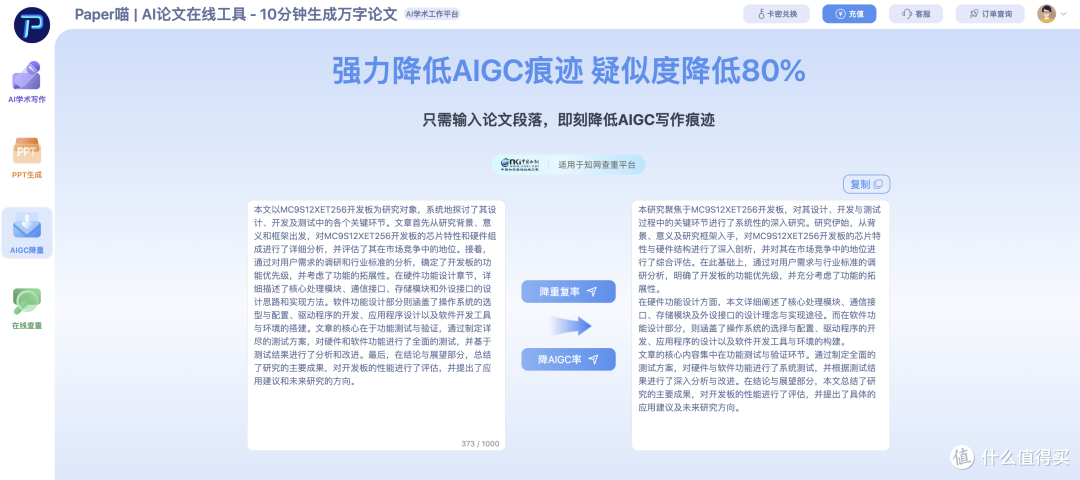
Task: Open AI学术写作 in the sidebar
Action: tap(27, 82)
